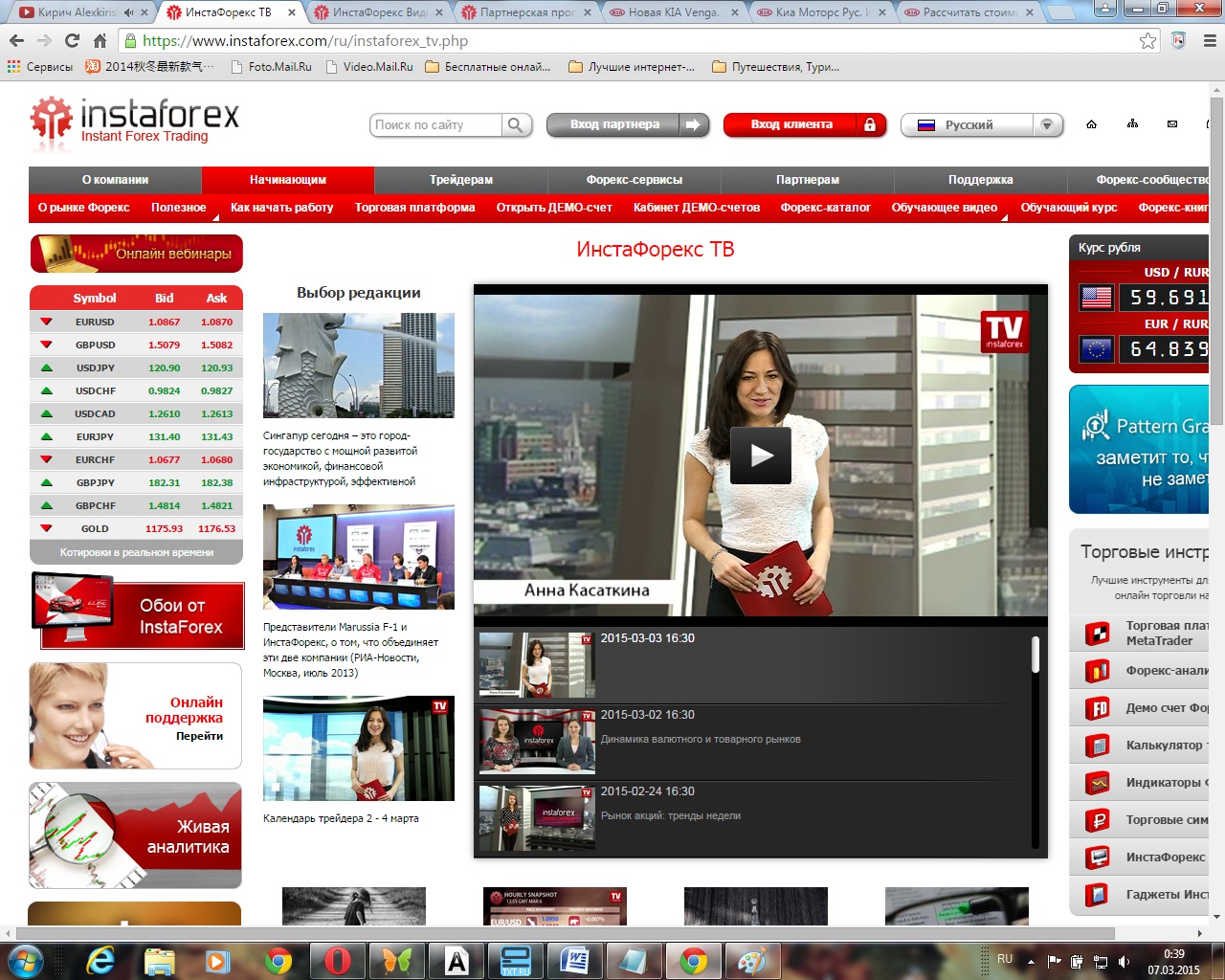
Task: Open Windows Explorer folder on taskbar
Action: tap(159, 960)
